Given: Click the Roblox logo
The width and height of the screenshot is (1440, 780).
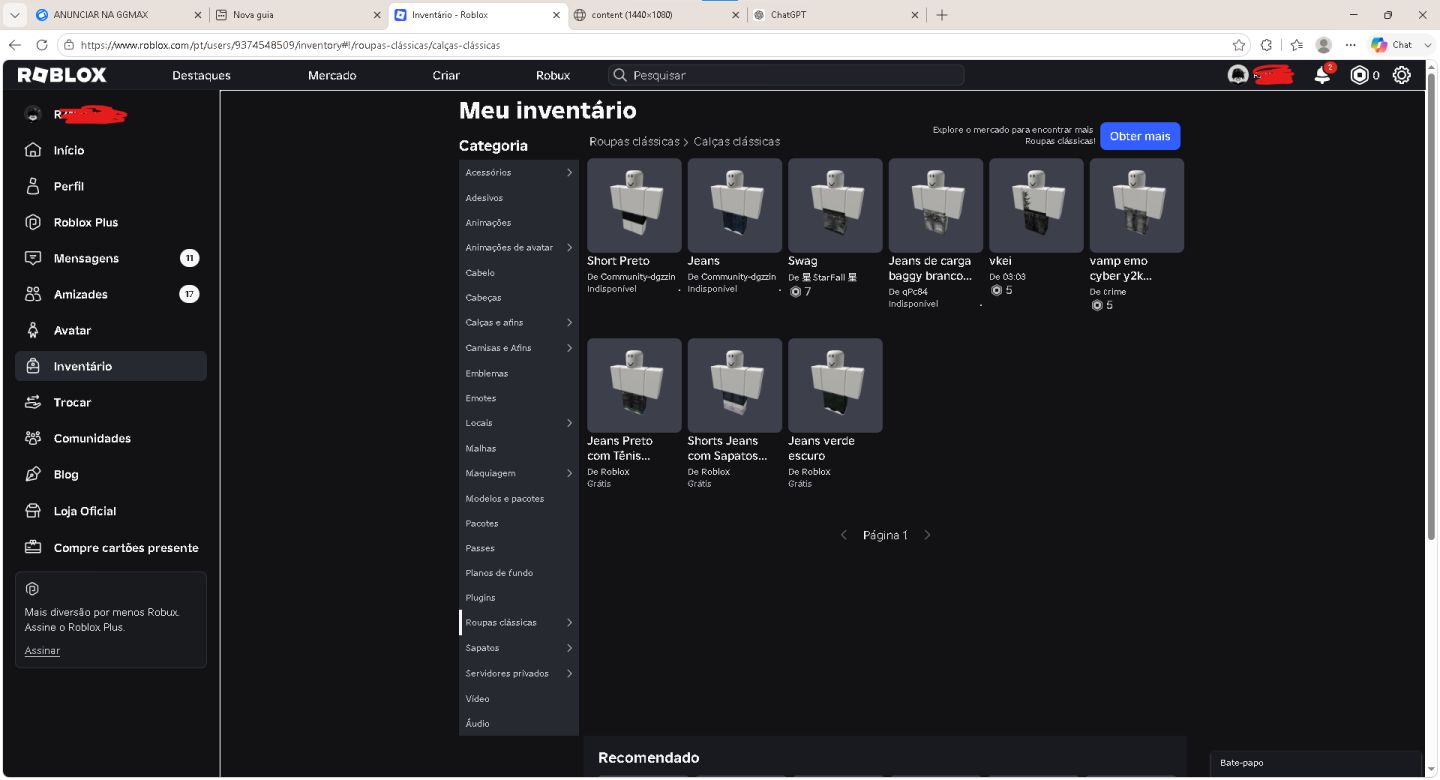Looking at the screenshot, I should tap(62, 75).
